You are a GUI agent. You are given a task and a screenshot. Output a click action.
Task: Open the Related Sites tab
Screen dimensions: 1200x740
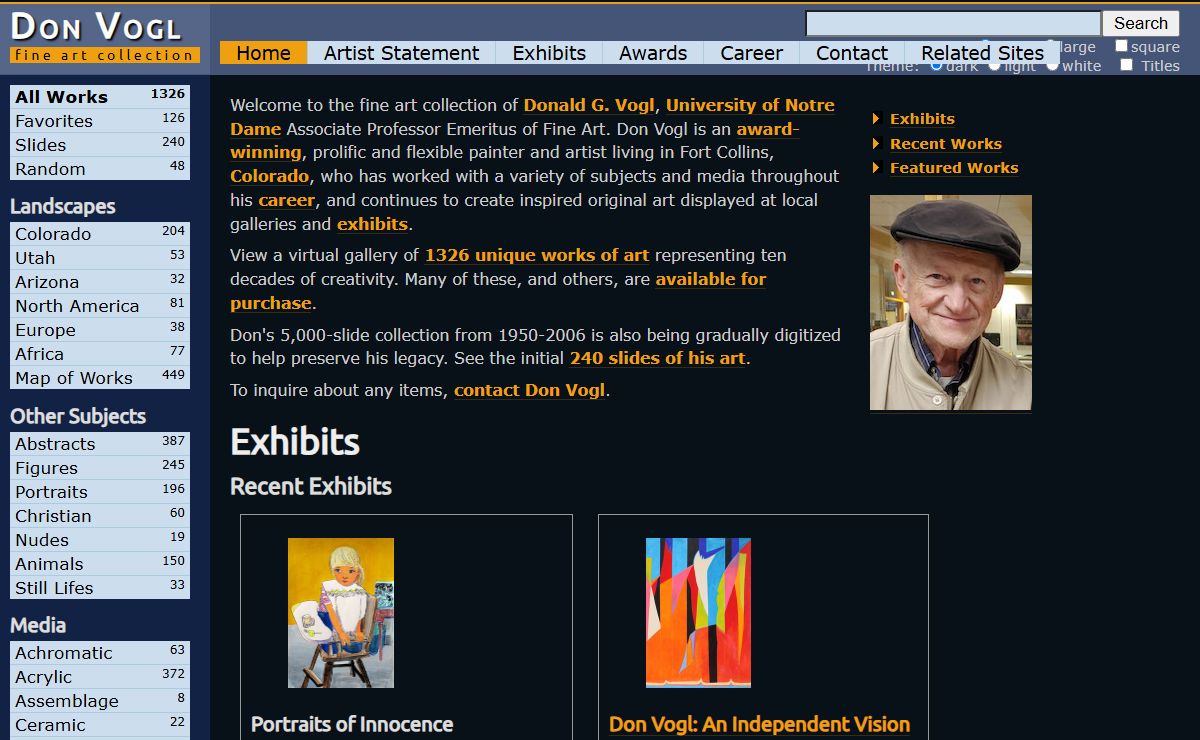(982, 53)
